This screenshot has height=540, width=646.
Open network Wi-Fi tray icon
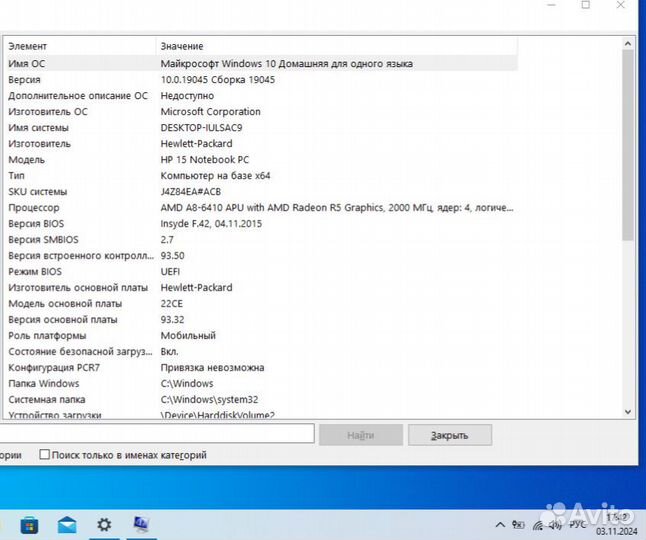pos(540,523)
